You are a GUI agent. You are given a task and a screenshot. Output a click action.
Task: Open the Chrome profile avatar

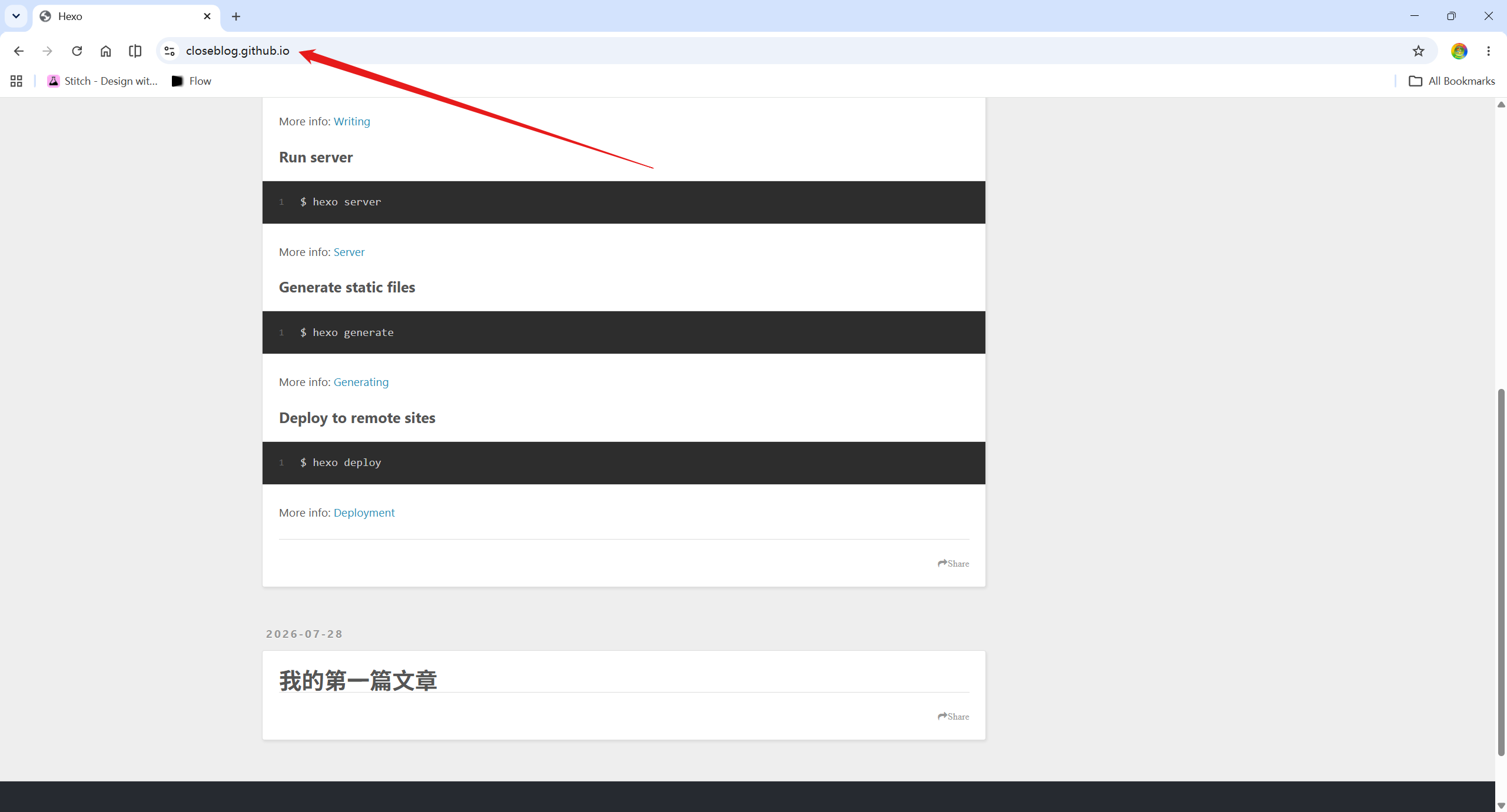1459,51
